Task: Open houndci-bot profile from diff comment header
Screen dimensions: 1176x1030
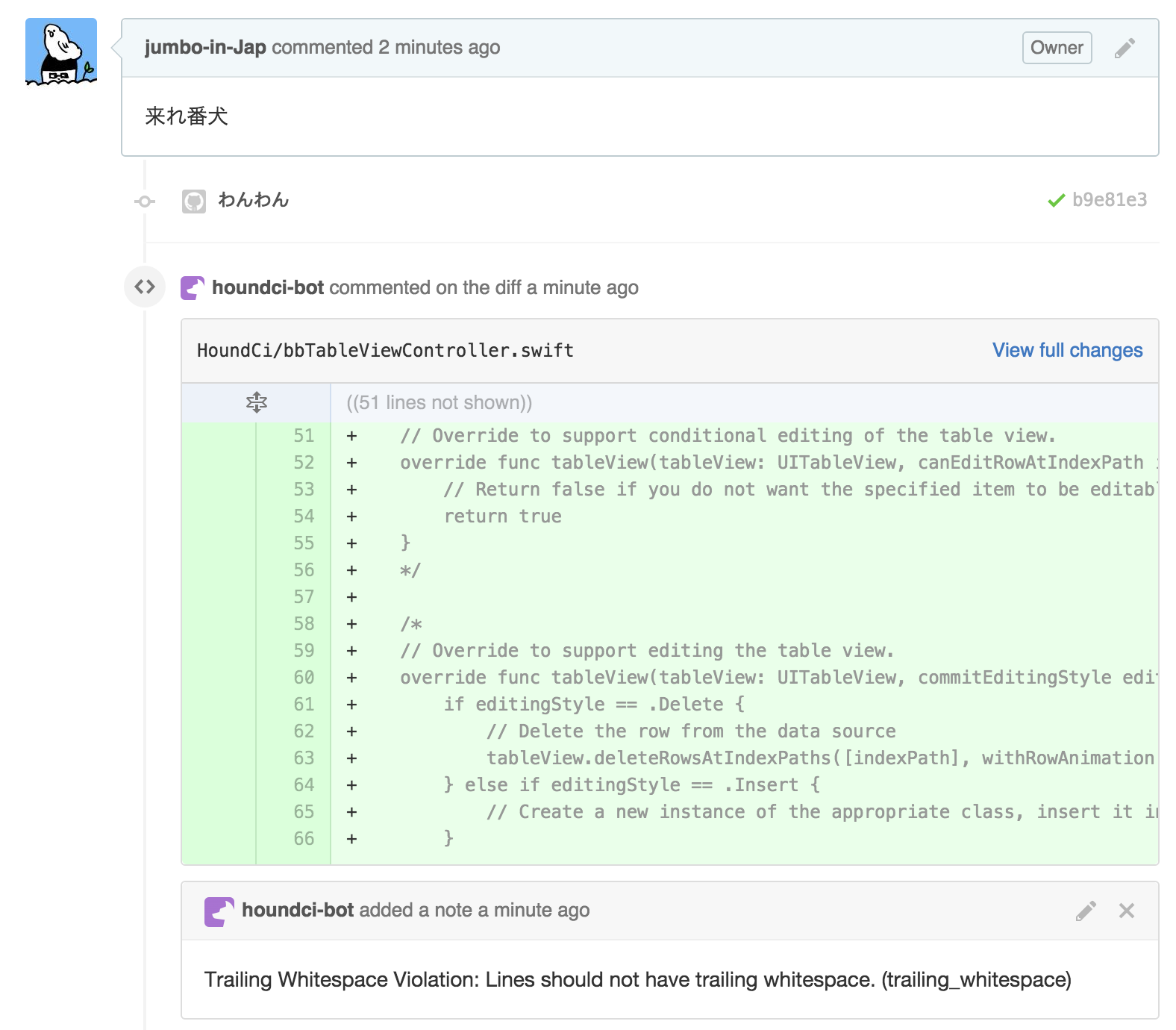Action: coord(268,288)
